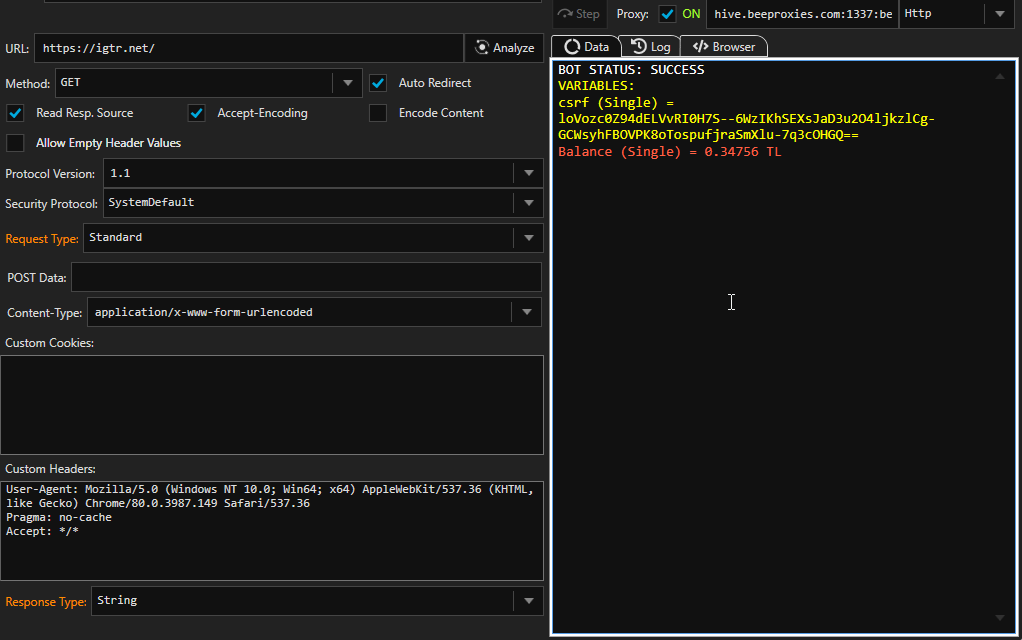Click the scroll-up arrow in the Data output panel
Screen dimensions: 1022x640
click(x=999, y=76)
